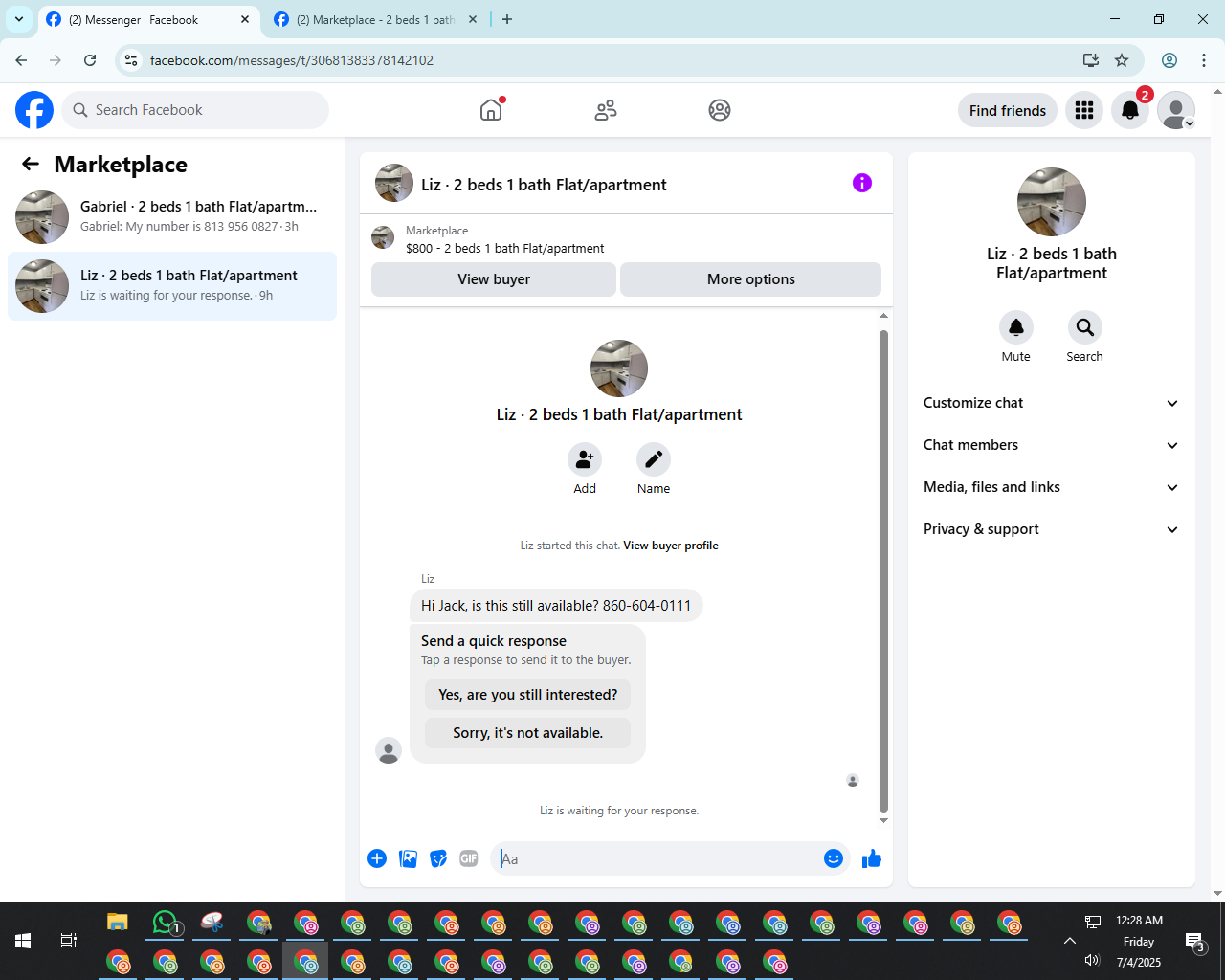
Task: Expand Customize chat section
Action: click(x=1051, y=403)
